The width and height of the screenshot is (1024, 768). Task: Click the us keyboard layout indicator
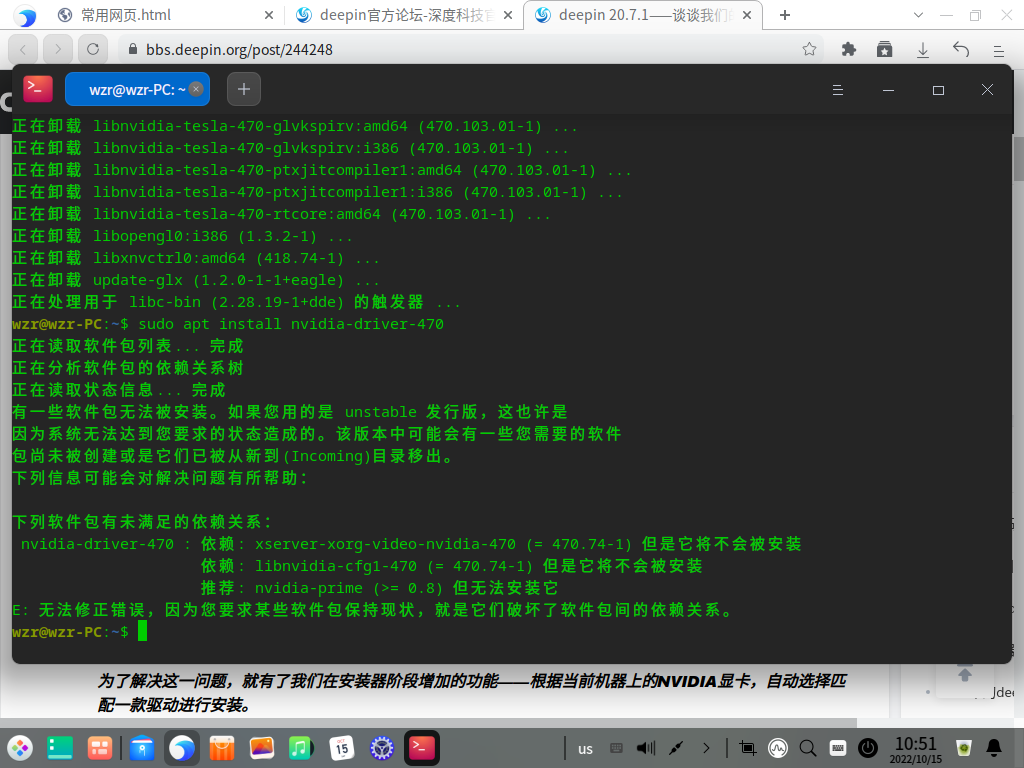click(x=585, y=749)
